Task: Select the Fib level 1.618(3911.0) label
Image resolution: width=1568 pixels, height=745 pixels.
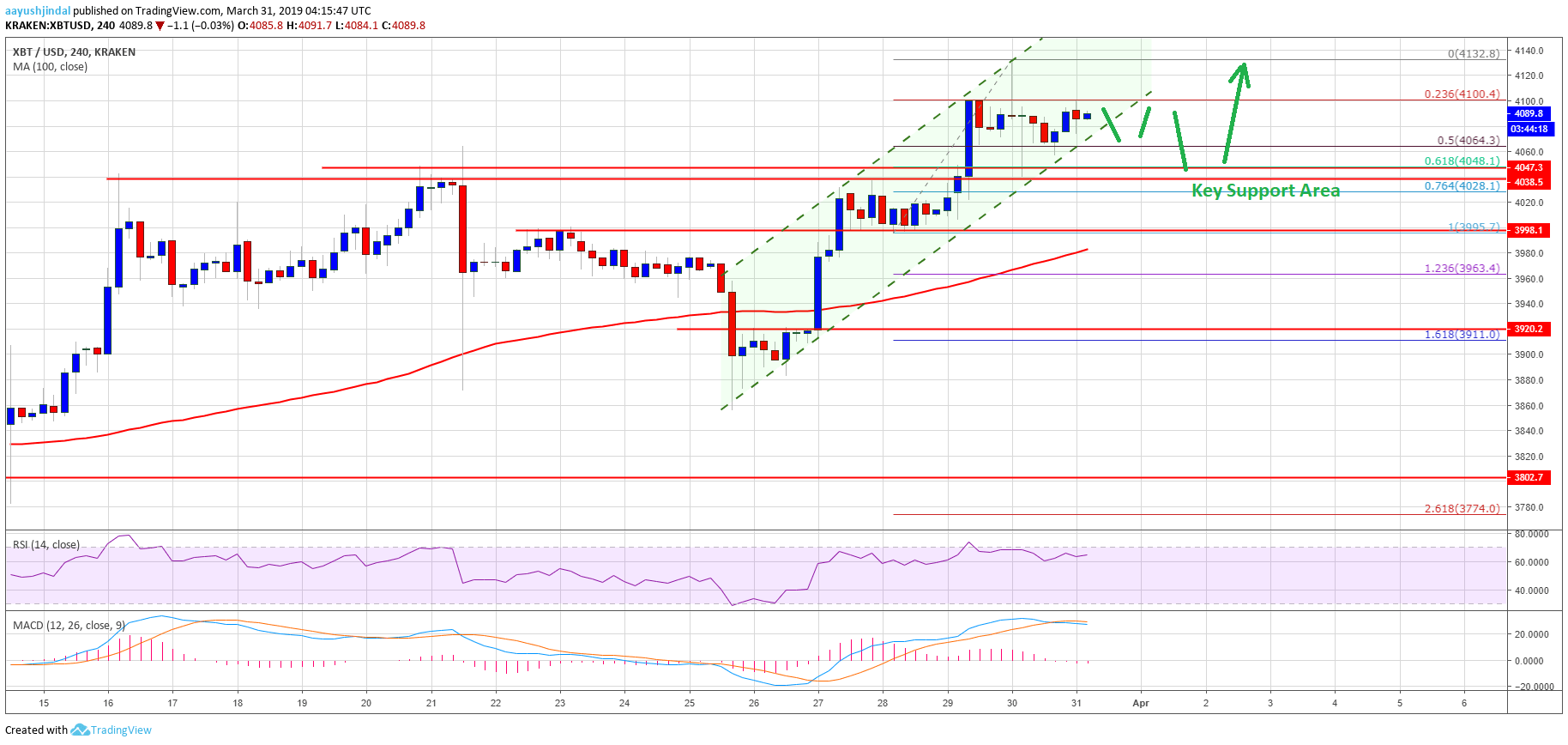Action: coord(1462,335)
